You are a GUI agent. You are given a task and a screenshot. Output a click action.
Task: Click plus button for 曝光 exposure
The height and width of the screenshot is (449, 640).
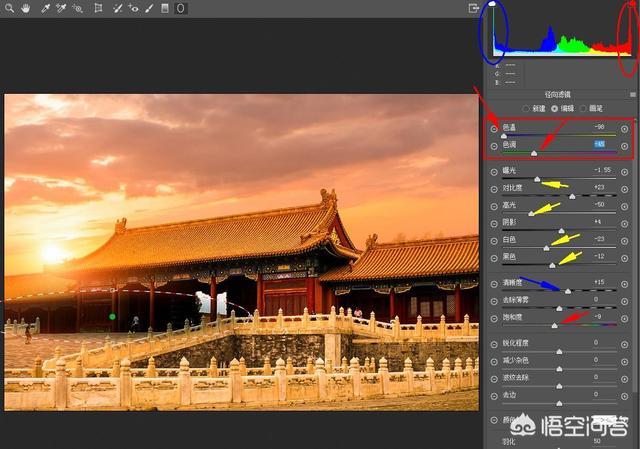tap(624, 172)
